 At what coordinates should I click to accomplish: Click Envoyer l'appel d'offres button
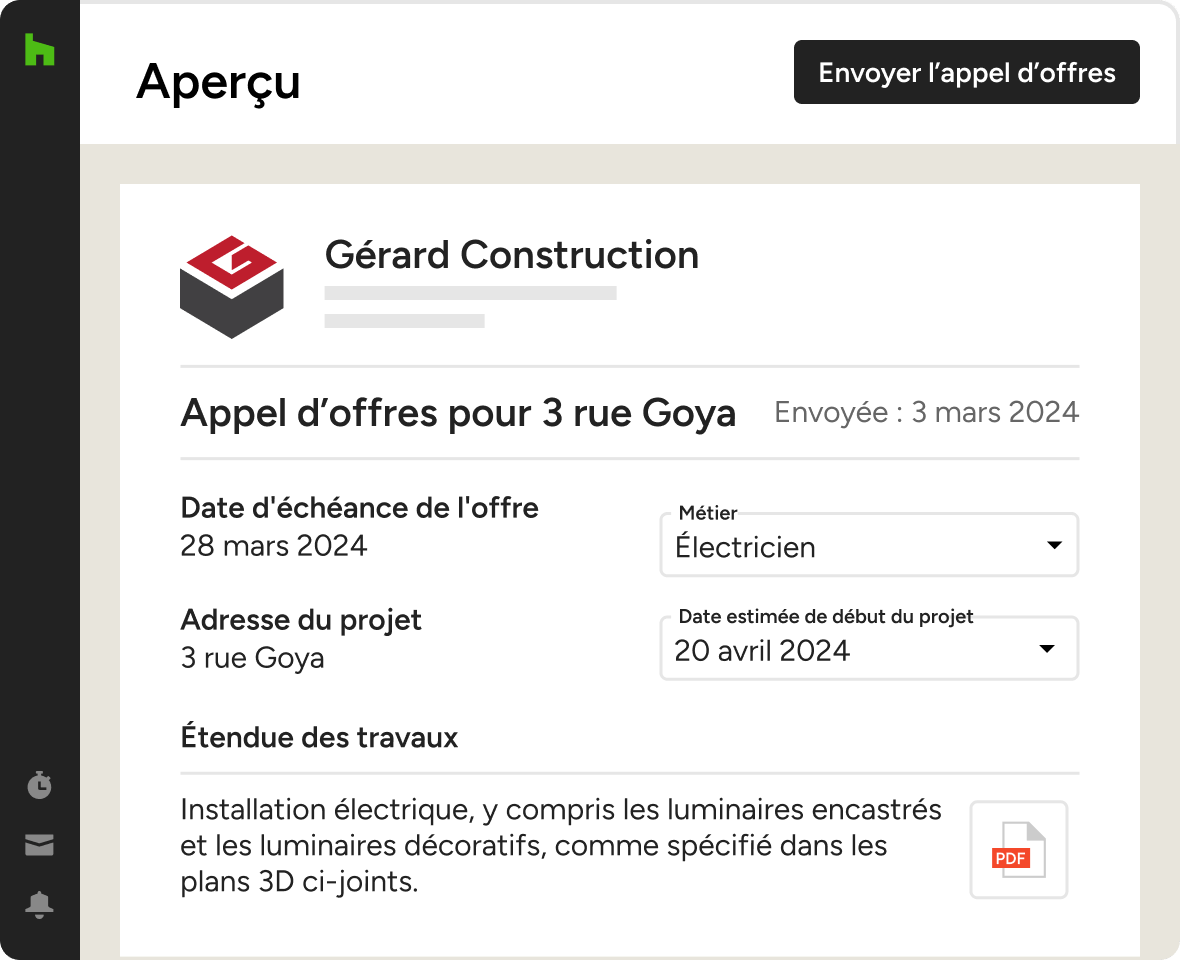point(966,72)
